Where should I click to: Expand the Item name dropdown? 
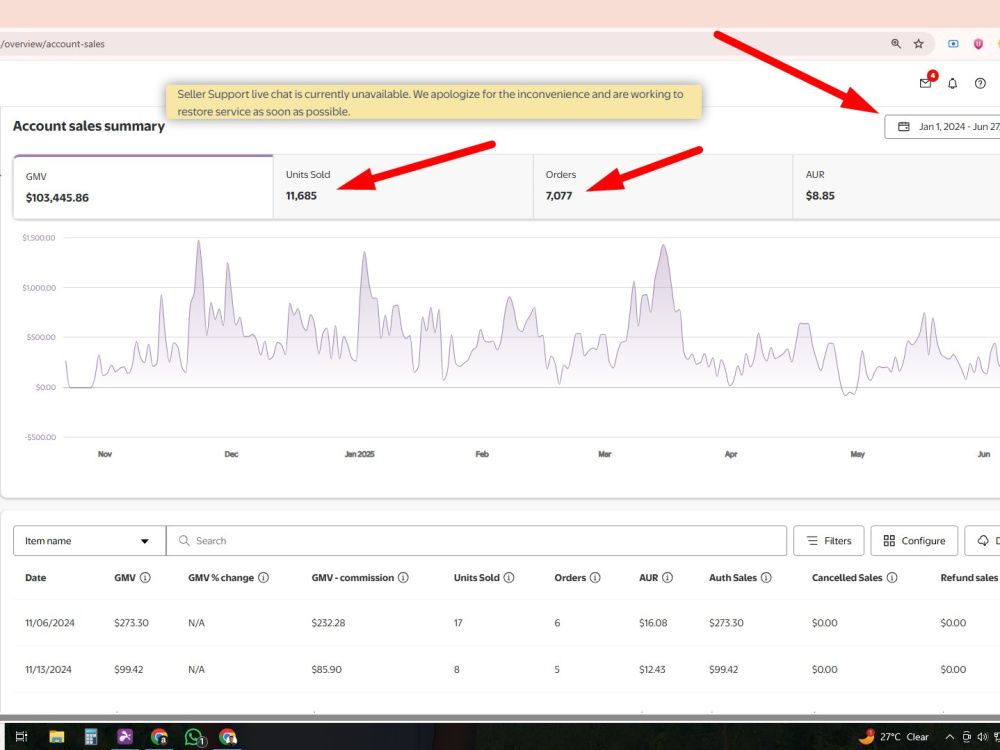[89, 541]
